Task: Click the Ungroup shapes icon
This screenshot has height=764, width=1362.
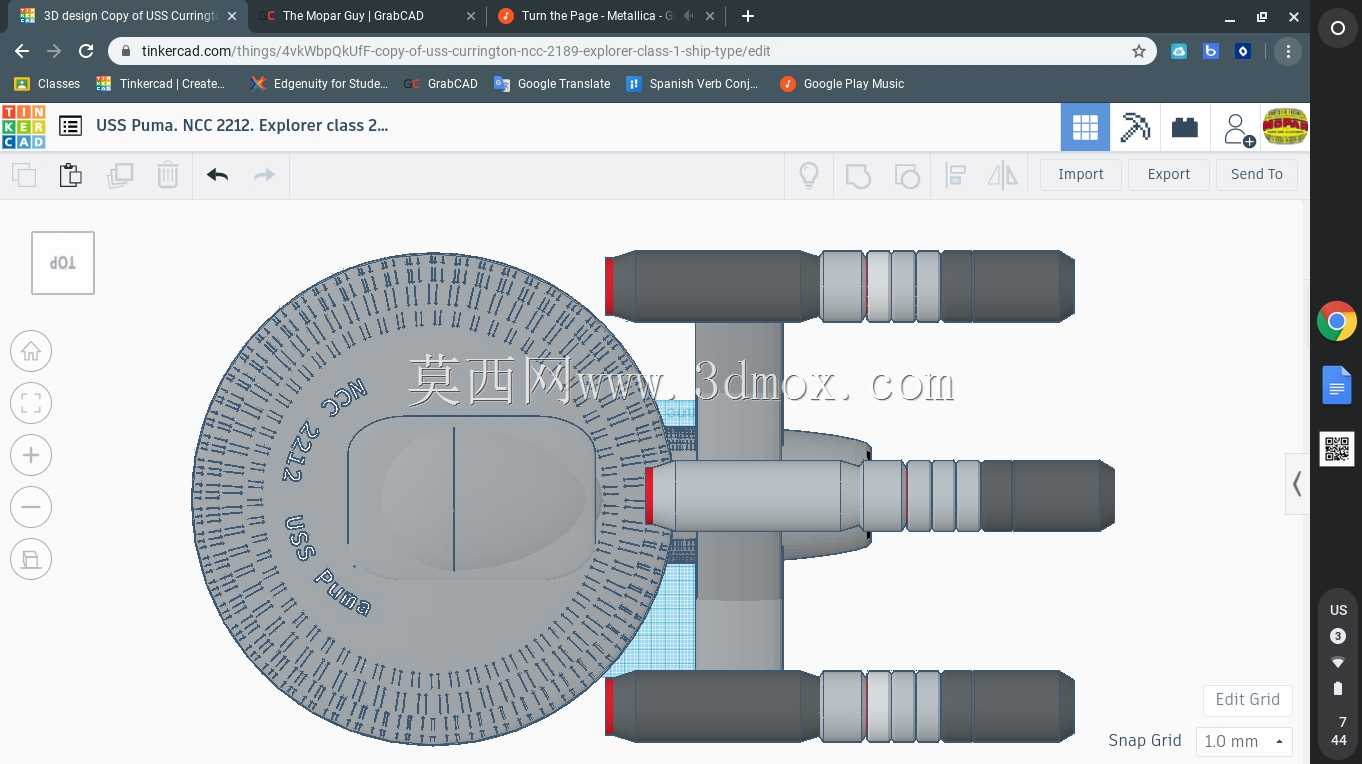Action: (x=907, y=176)
